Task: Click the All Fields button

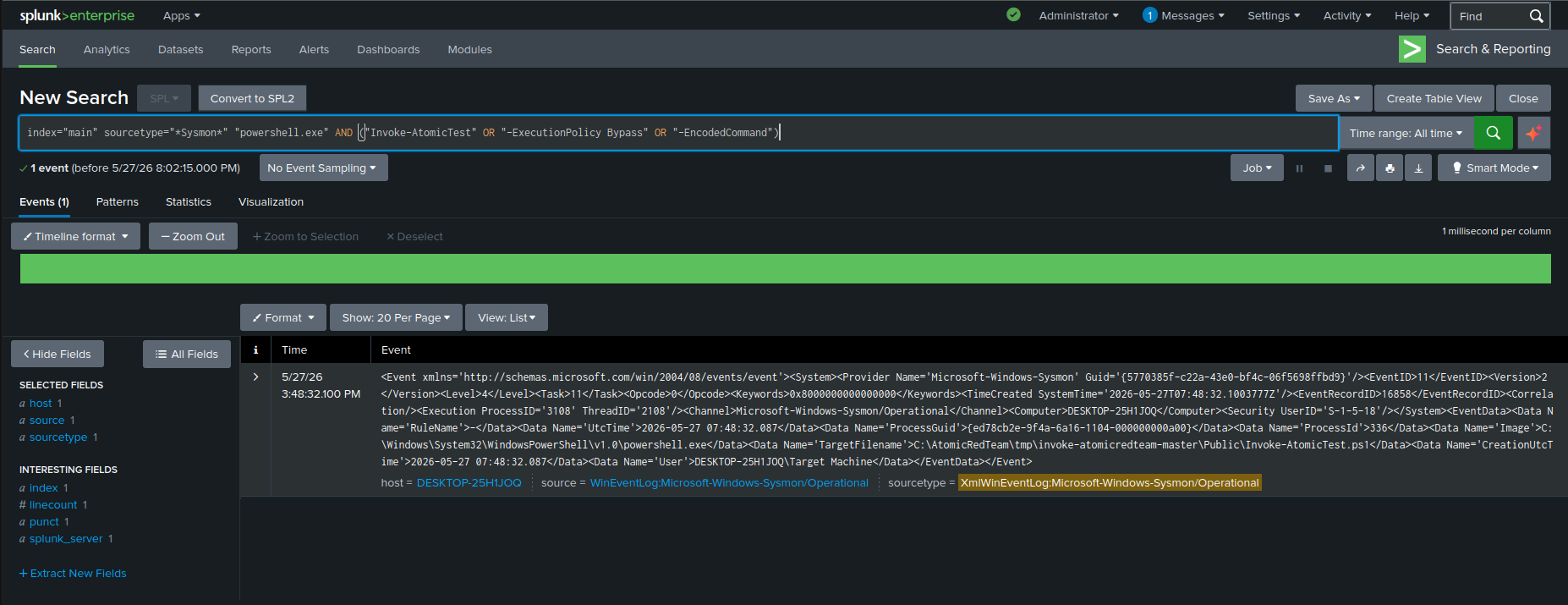Action: pyautogui.click(x=187, y=354)
